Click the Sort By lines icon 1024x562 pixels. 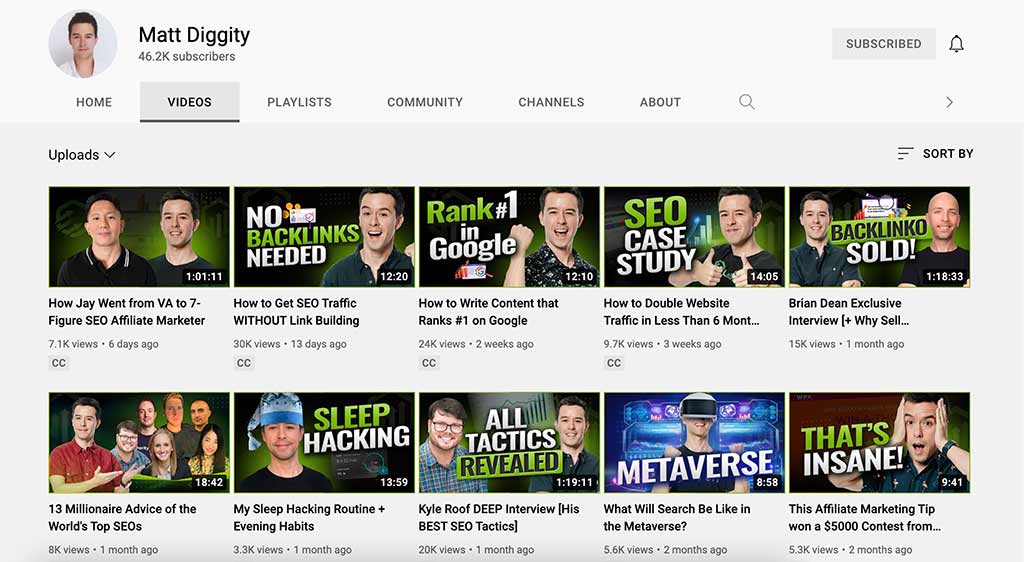(x=905, y=153)
